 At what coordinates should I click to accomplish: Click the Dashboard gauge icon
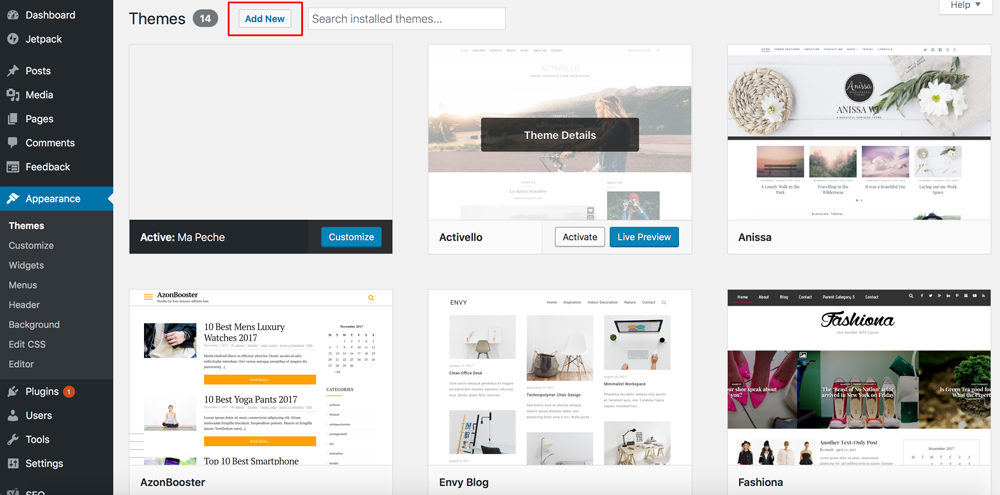(x=13, y=15)
